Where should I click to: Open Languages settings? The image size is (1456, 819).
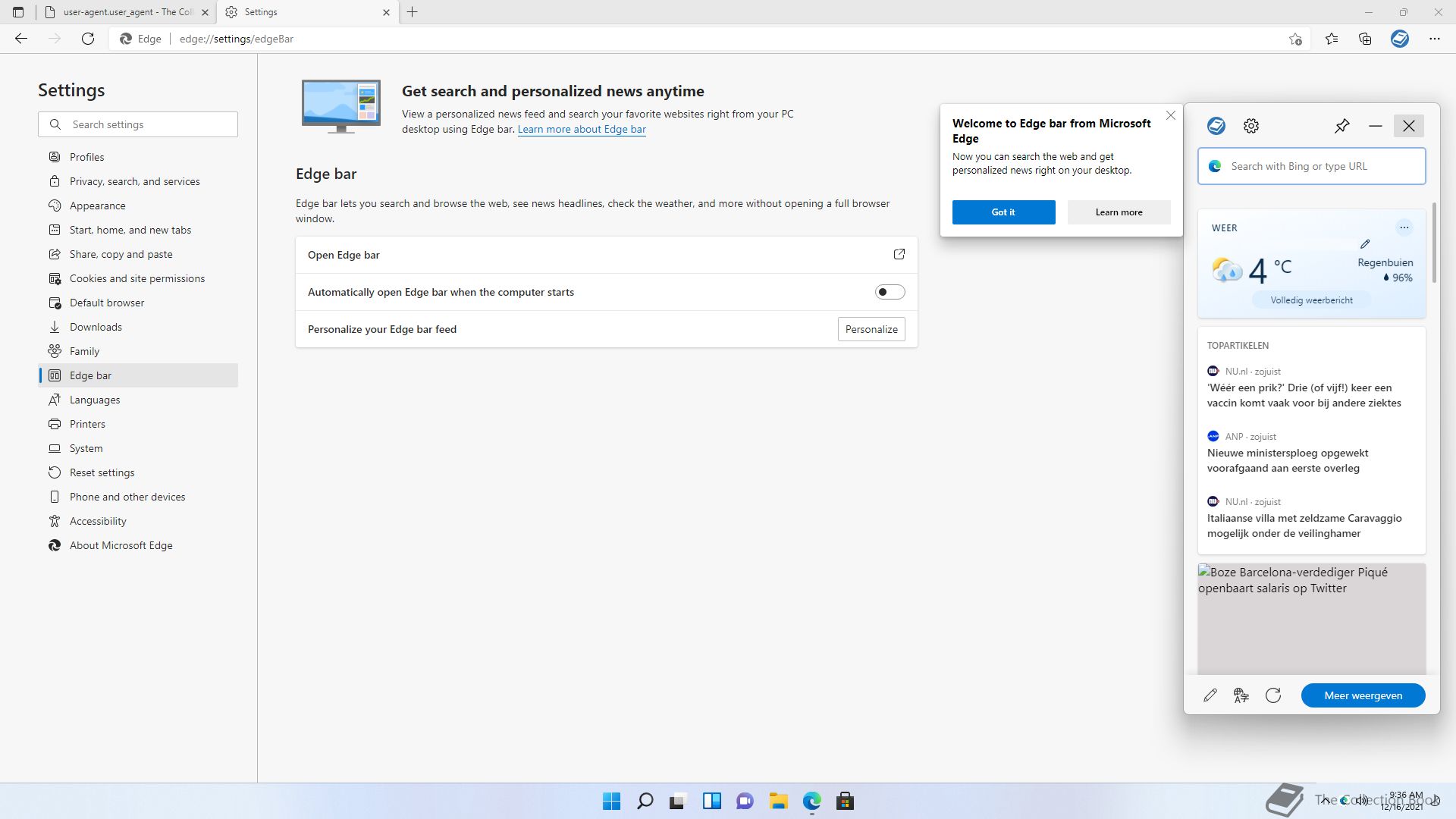pyautogui.click(x=138, y=400)
